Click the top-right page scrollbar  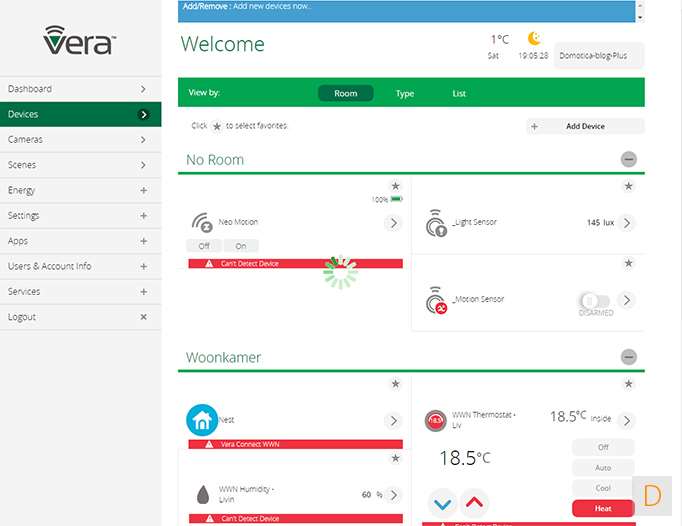pyautogui.click(x=640, y=11)
